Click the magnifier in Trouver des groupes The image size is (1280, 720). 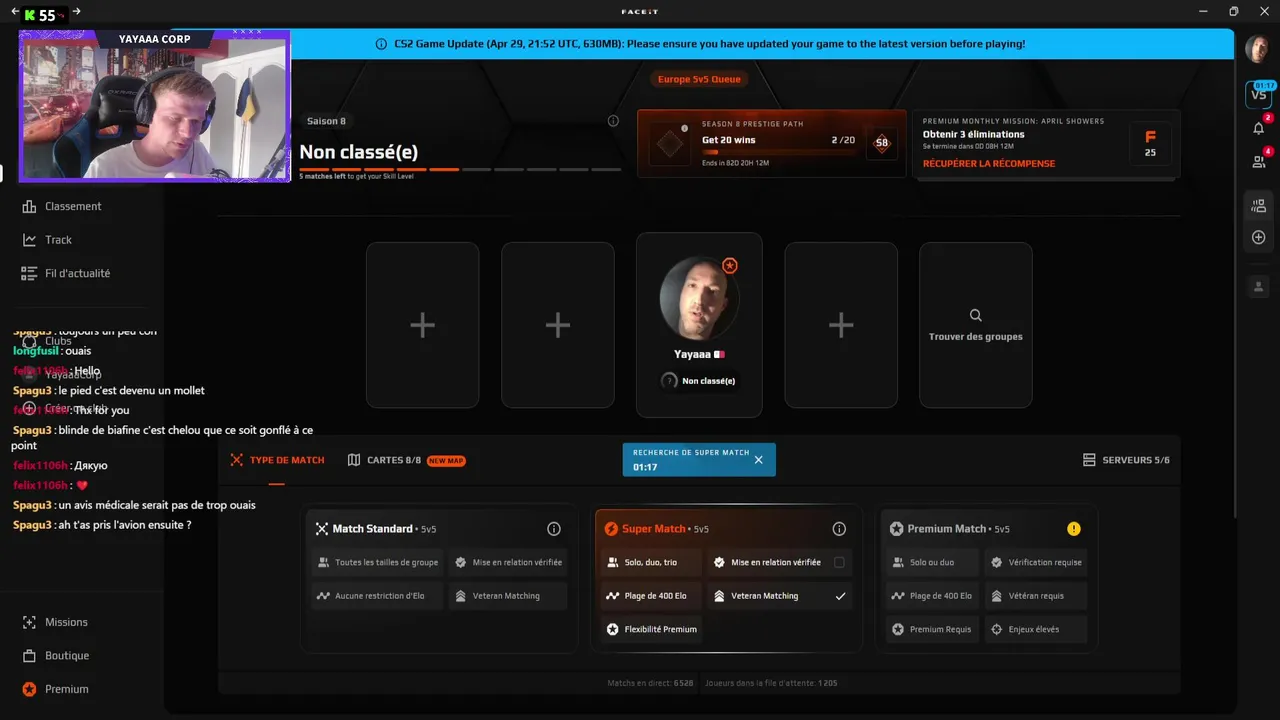coord(976,315)
